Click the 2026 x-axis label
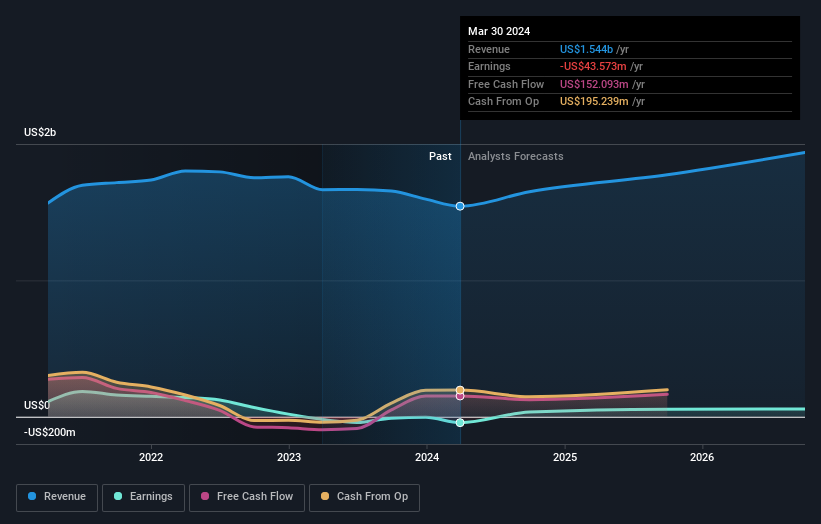 click(702, 457)
